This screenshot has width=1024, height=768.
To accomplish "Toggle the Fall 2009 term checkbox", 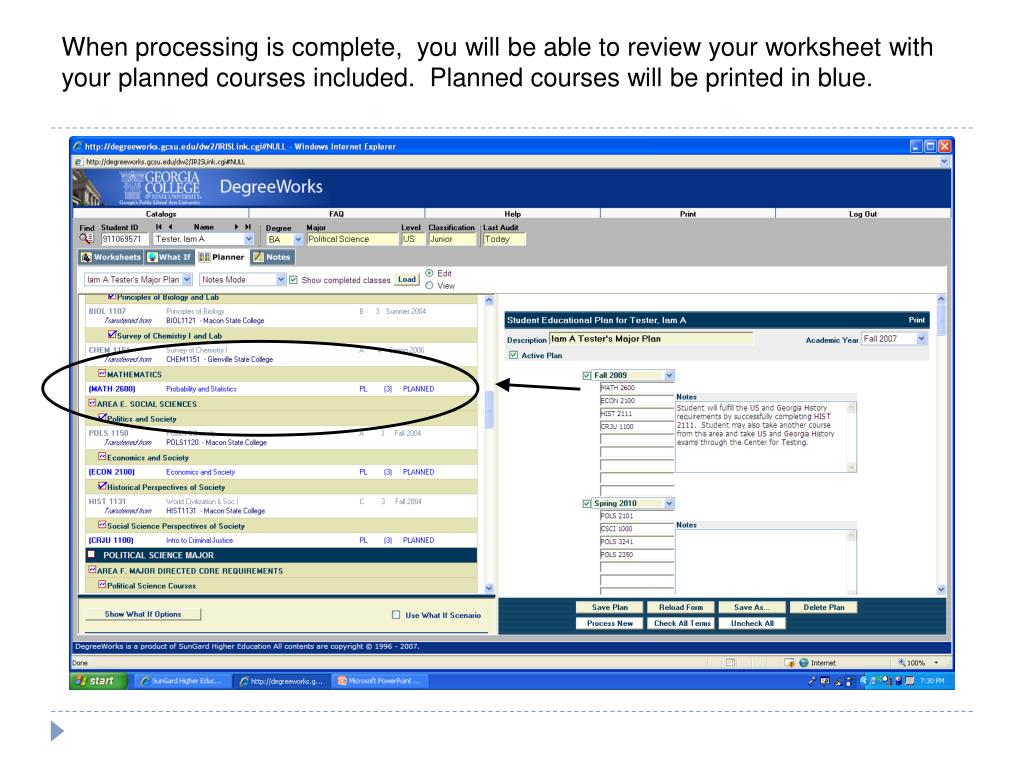I will pos(586,376).
